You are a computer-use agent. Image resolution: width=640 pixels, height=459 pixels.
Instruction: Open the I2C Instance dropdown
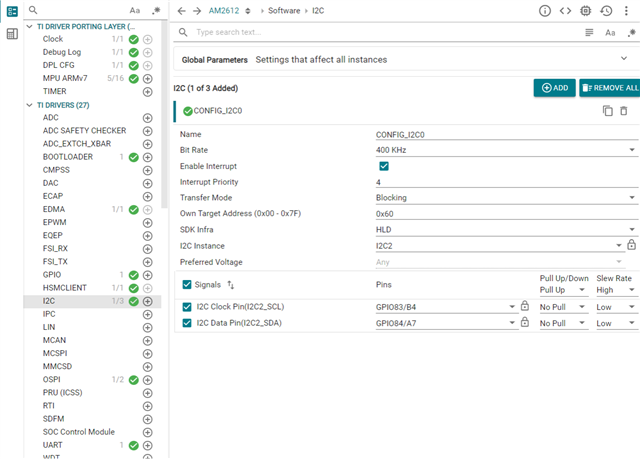pos(499,246)
